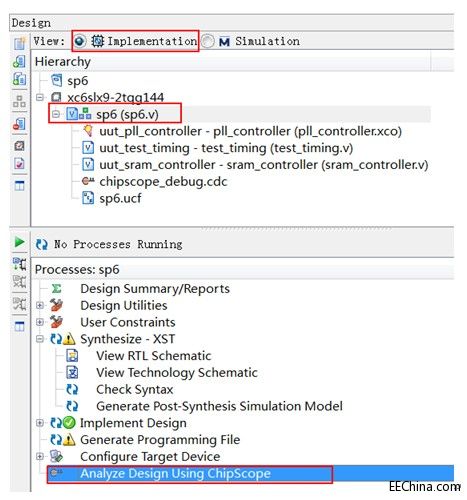Viewport: 467px width, 500px height.
Task: Select chipscope_debug.cdc file
Action: [x=163, y=182]
